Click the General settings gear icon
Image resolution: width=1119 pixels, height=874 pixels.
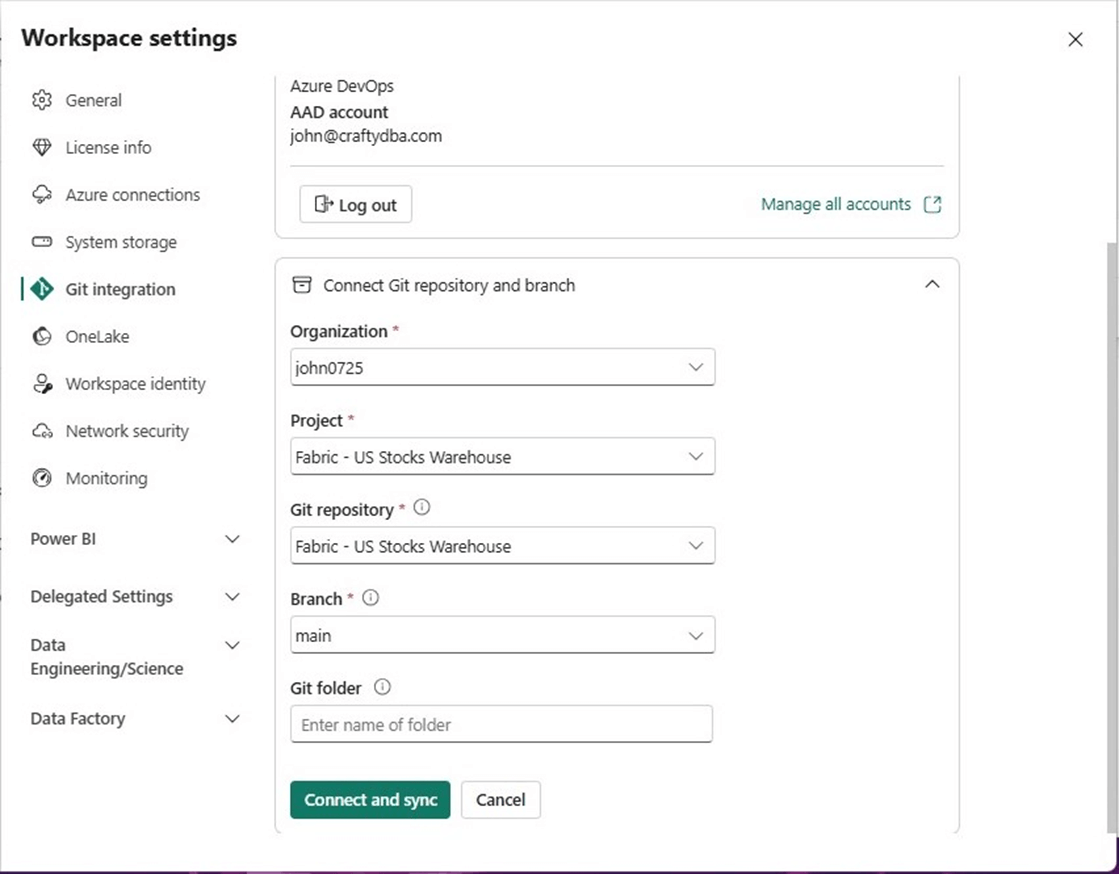[42, 100]
